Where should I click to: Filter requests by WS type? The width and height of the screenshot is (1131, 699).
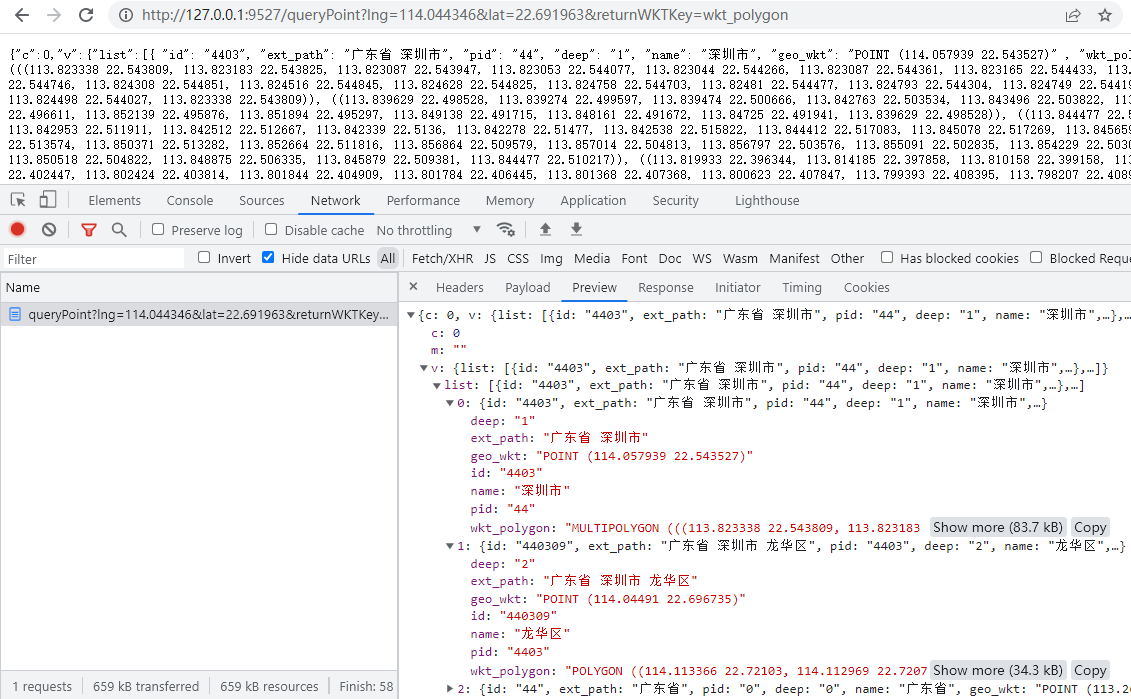[702, 258]
